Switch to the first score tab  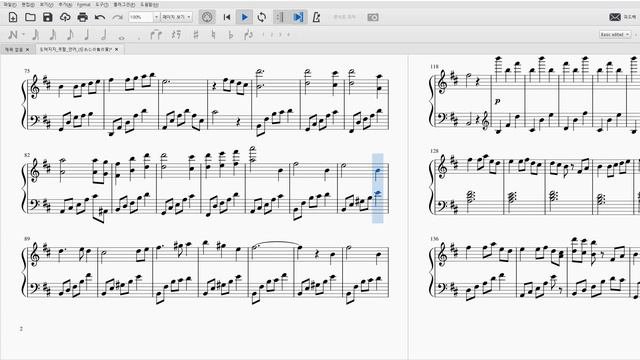(14, 49)
